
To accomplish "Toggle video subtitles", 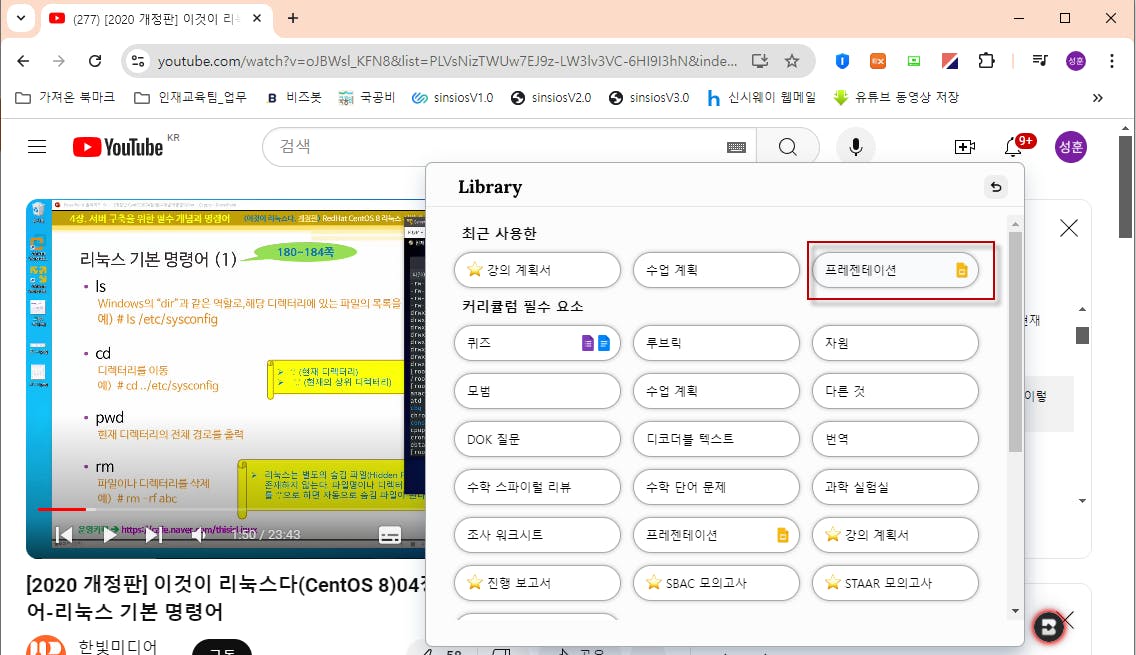I will [x=390, y=535].
